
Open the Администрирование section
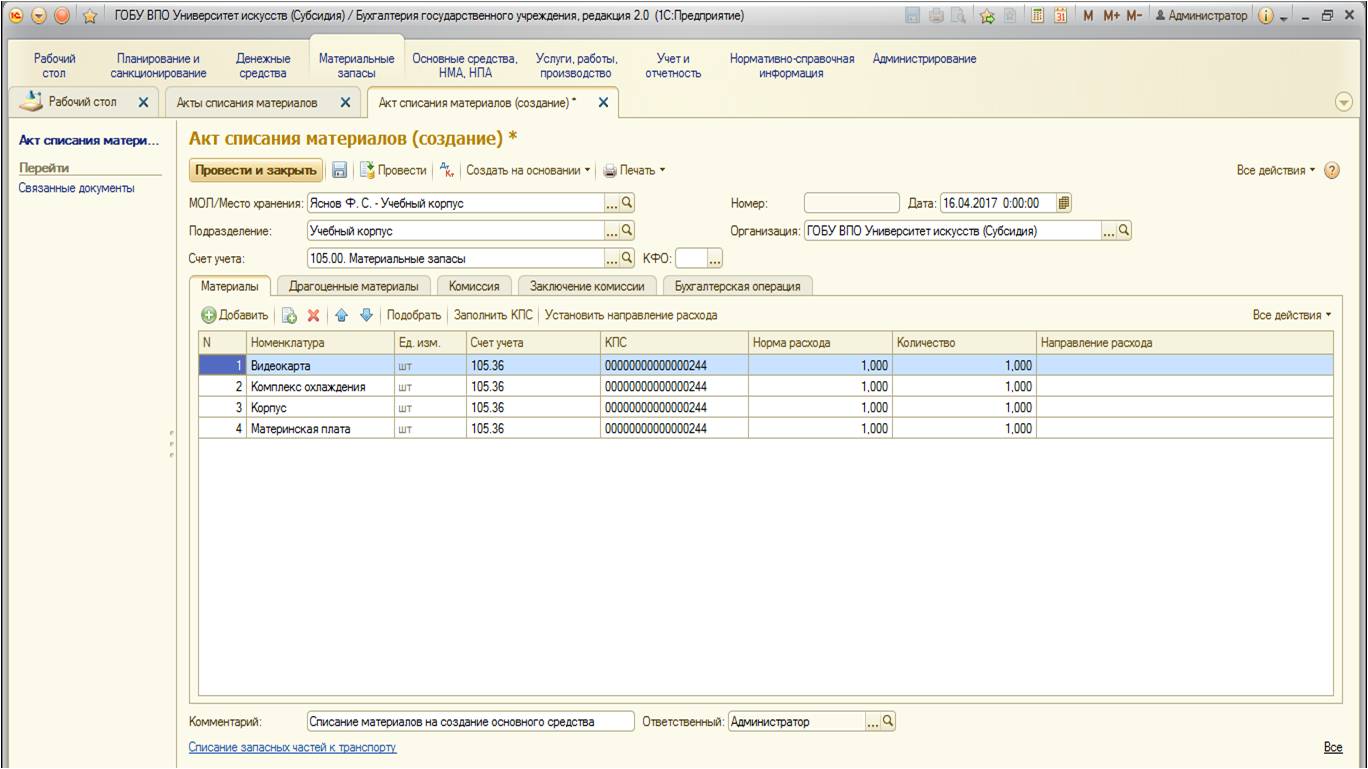924,59
